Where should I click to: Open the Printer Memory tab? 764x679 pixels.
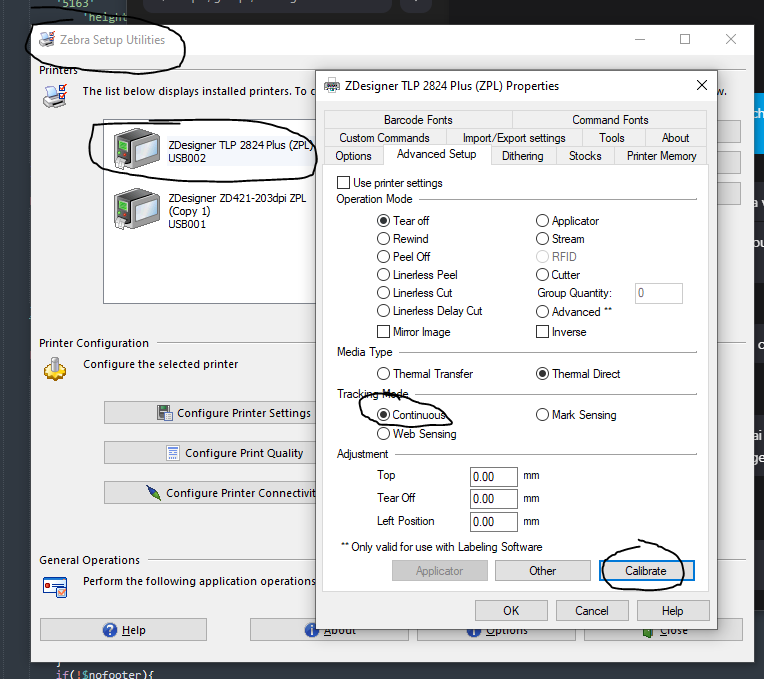[661, 156]
